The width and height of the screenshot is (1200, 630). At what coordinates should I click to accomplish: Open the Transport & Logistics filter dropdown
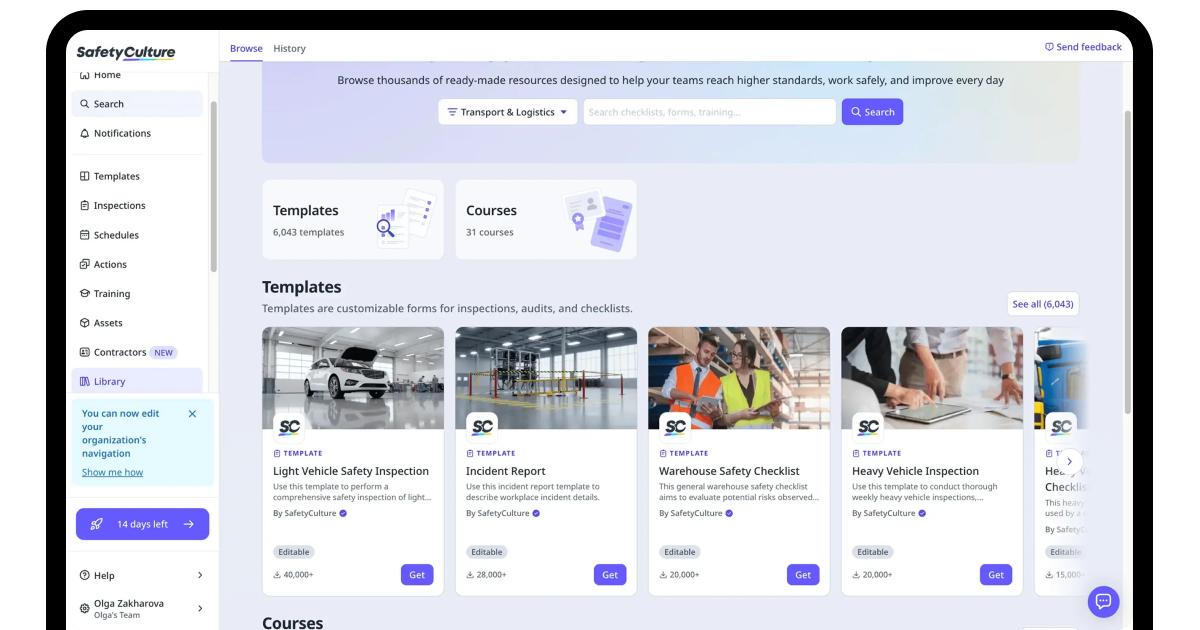[508, 112]
